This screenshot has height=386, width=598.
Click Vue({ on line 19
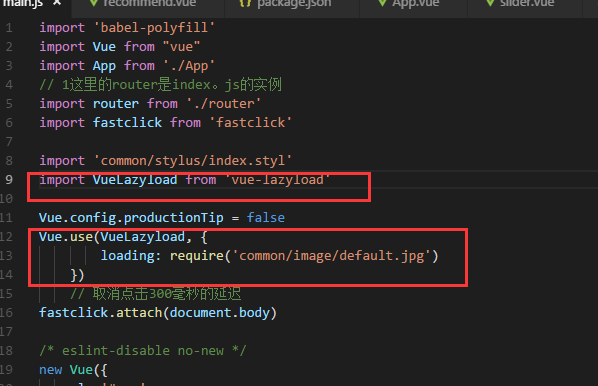[x=89, y=370]
